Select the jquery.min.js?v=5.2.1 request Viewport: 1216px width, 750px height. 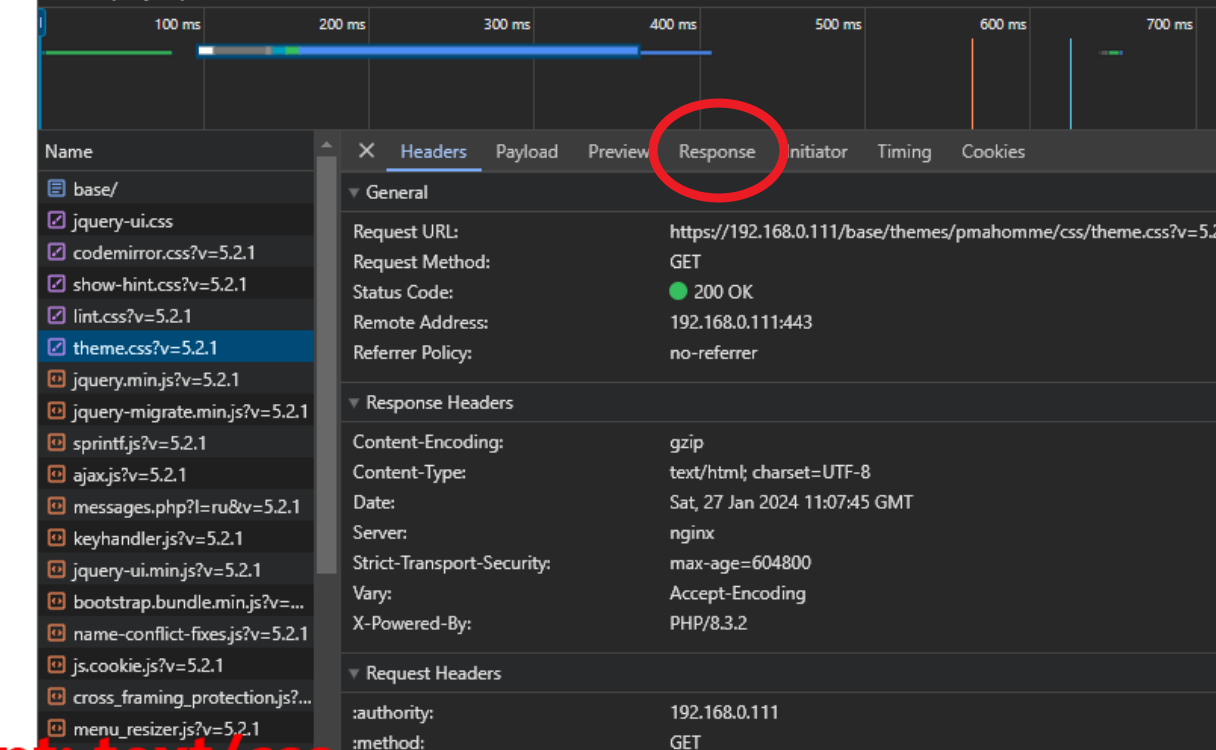tap(176, 380)
